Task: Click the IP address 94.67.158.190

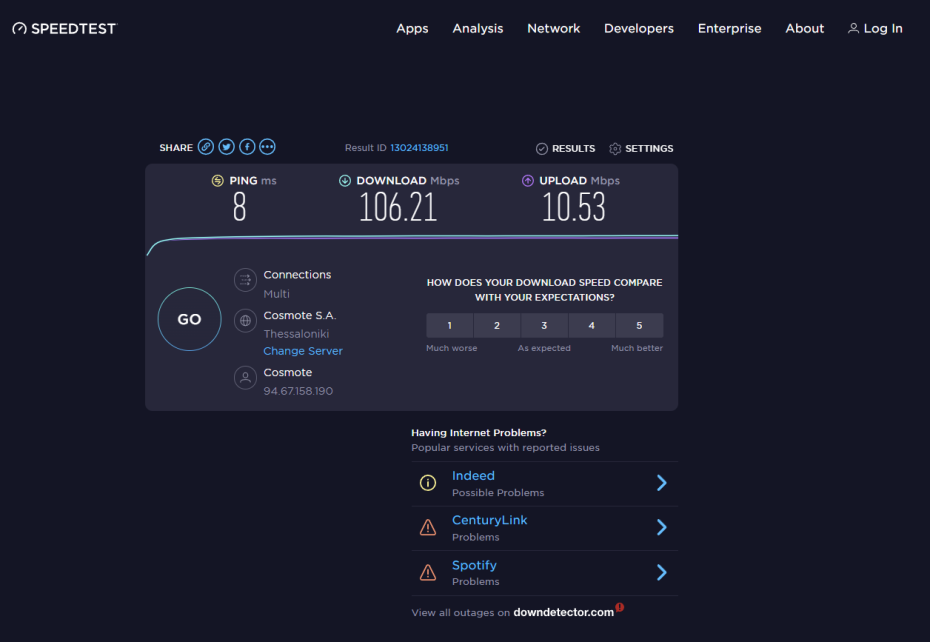Action: tap(298, 391)
